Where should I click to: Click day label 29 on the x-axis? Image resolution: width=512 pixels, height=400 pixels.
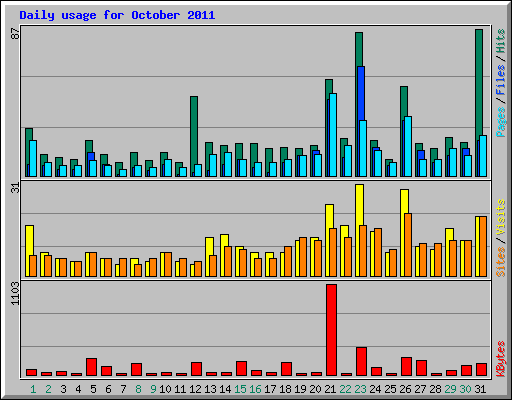[450, 389]
